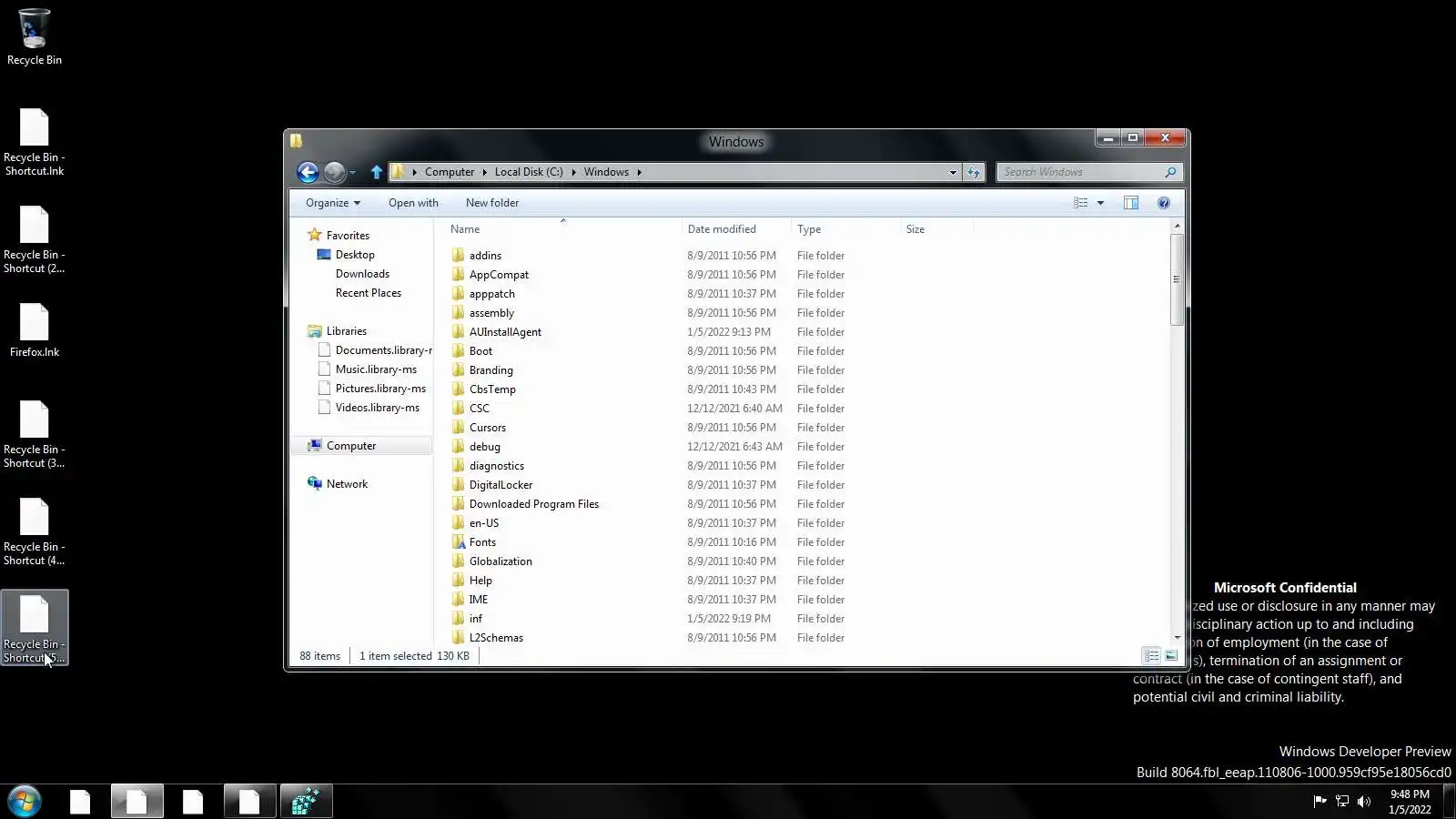The image size is (1456, 819).
Task: Sort by the Name column header
Action: coord(562,229)
